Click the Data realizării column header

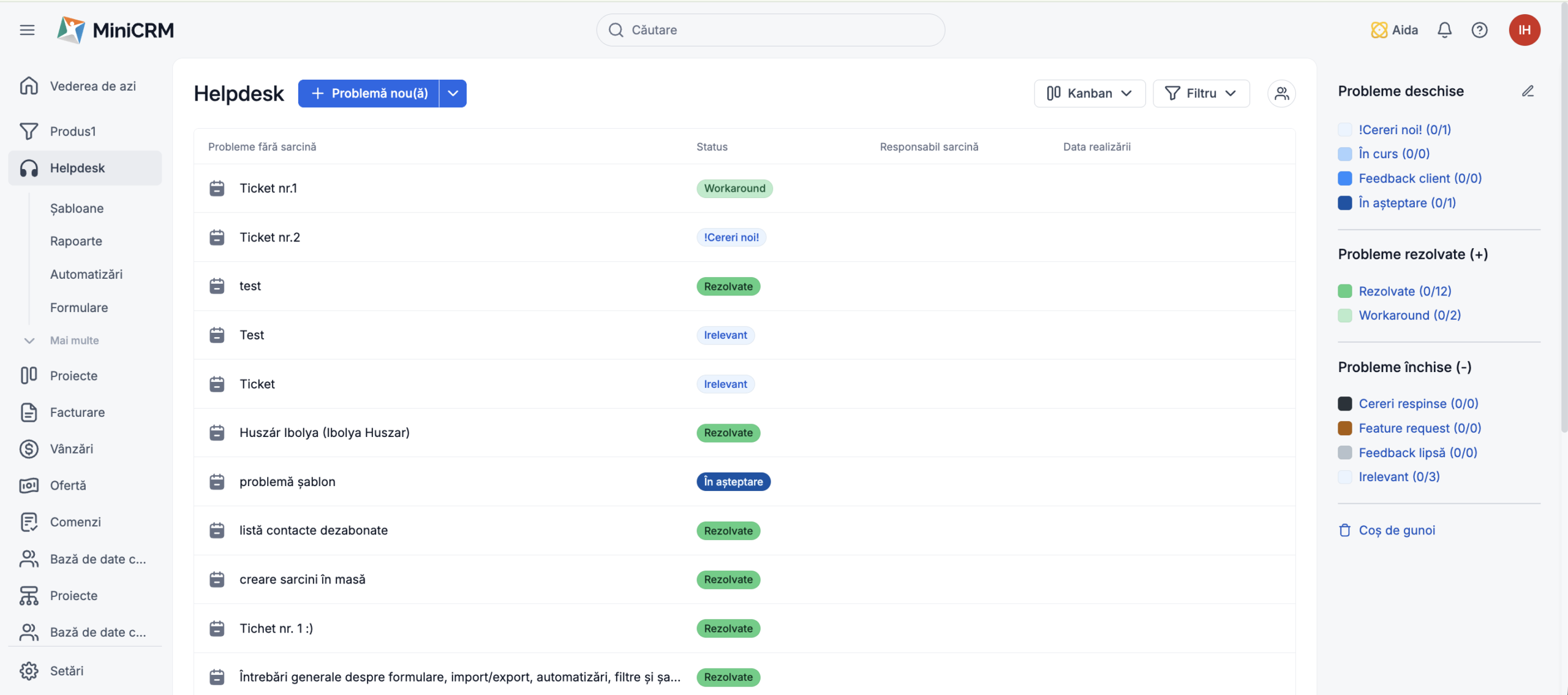pos(1096,146)
